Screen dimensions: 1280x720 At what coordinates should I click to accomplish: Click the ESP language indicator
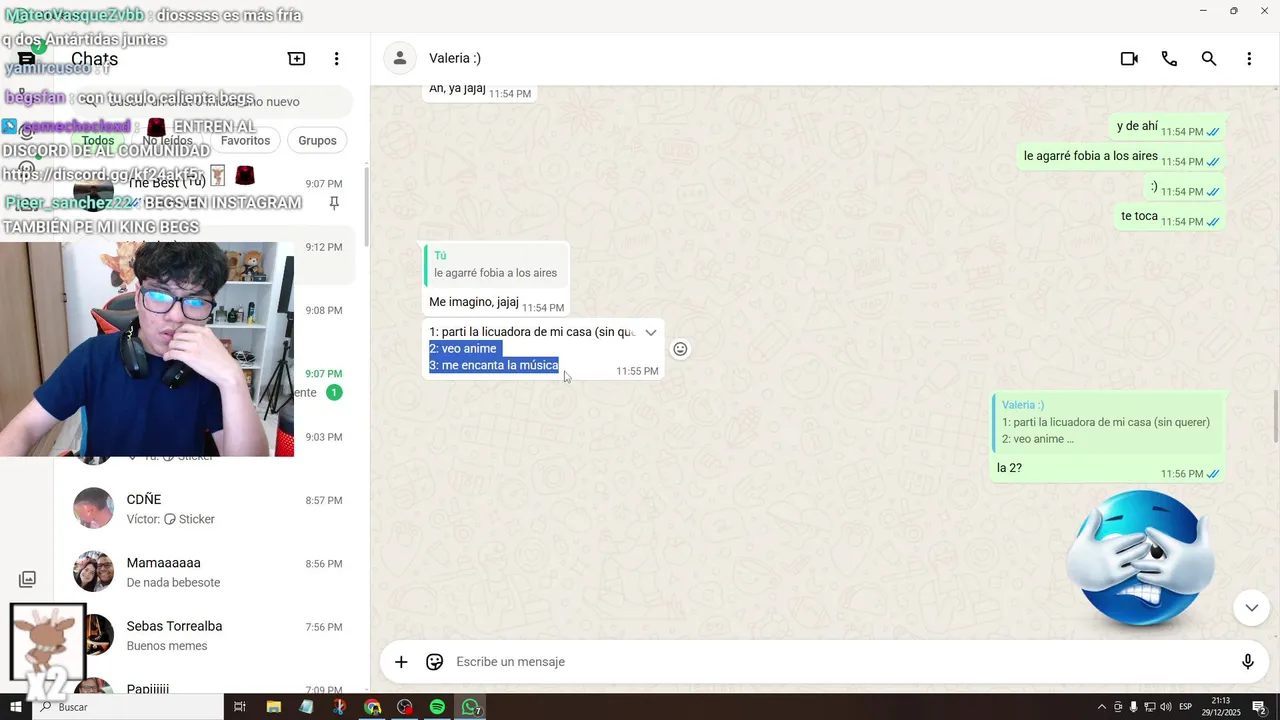pos(1186,707)
